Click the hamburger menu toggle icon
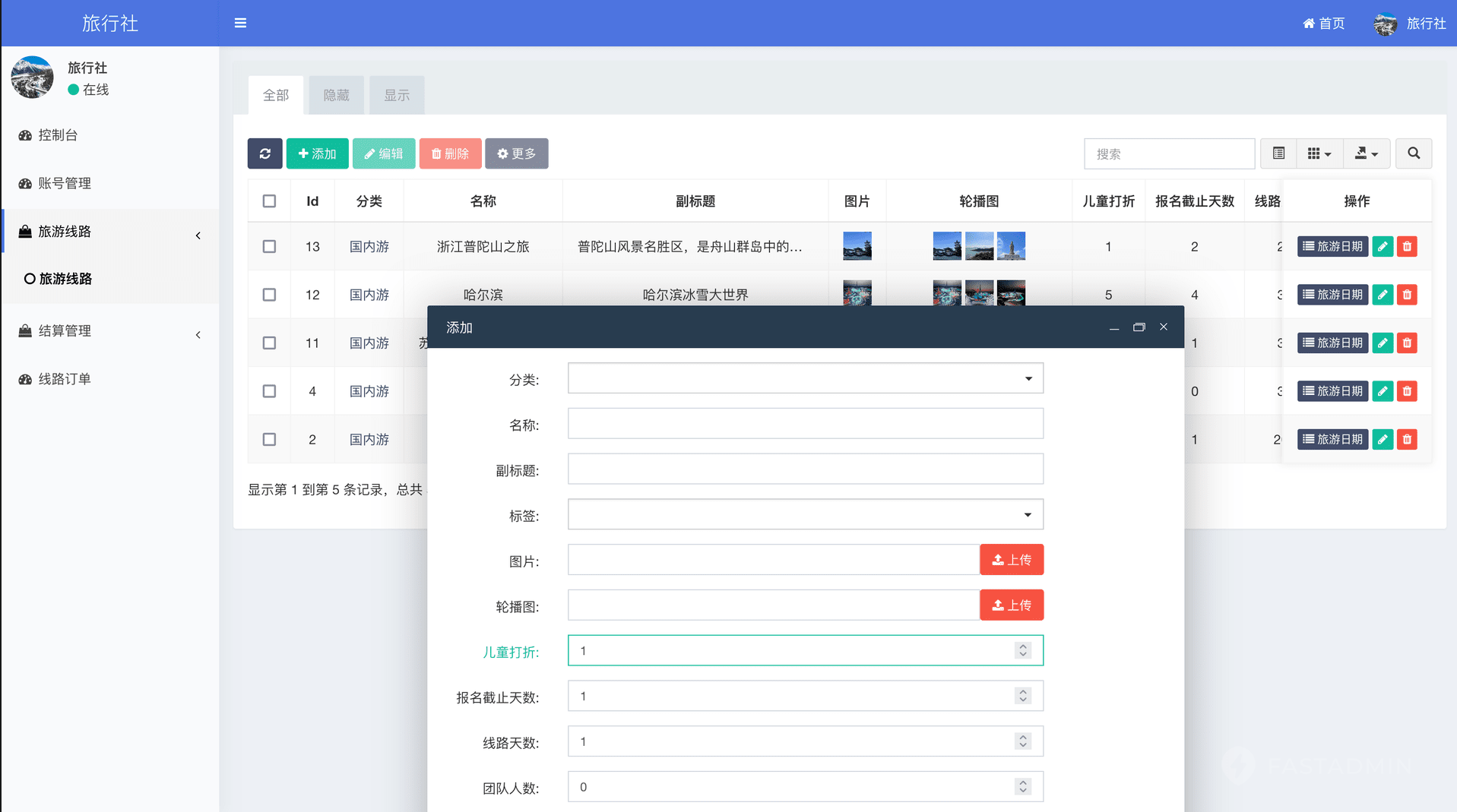The image size is (1457, 812). pos(240,23)
